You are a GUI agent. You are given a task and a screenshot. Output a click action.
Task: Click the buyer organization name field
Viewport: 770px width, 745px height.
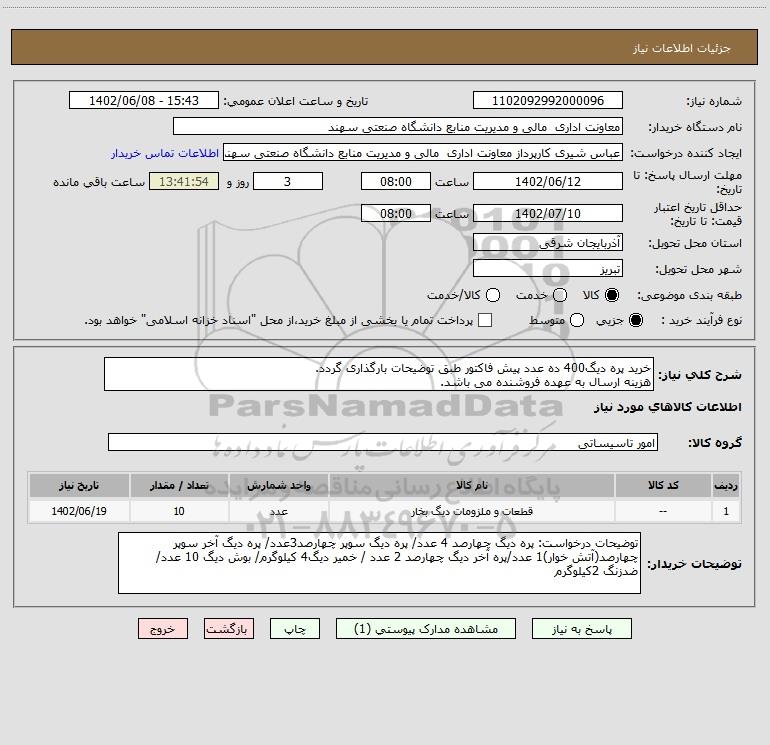(x=398, y=126)
